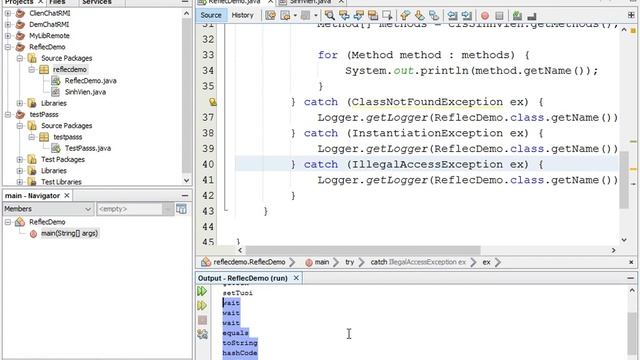Viewport: 640px width, 360px height.
Task: Click the <empty> filter combo box
Action: coord(135,209)
